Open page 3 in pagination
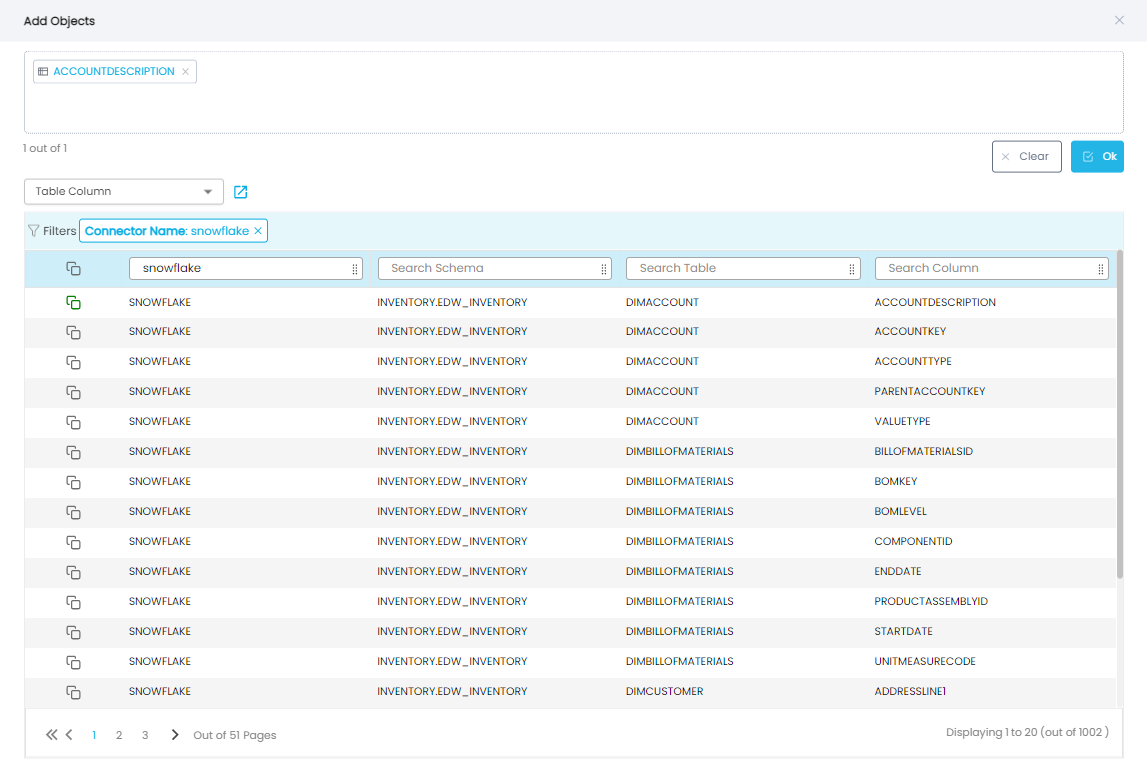 [x=145, y=736]
